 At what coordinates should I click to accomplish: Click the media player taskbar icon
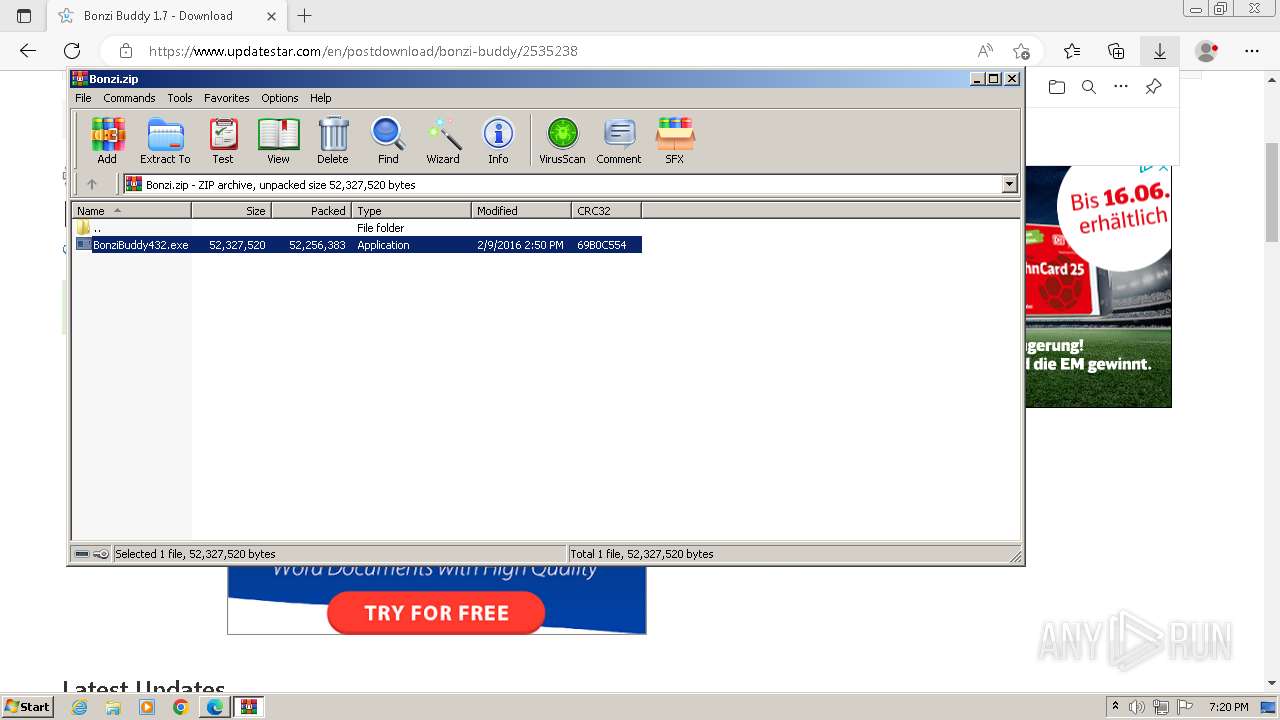click(x=147, y=707)
